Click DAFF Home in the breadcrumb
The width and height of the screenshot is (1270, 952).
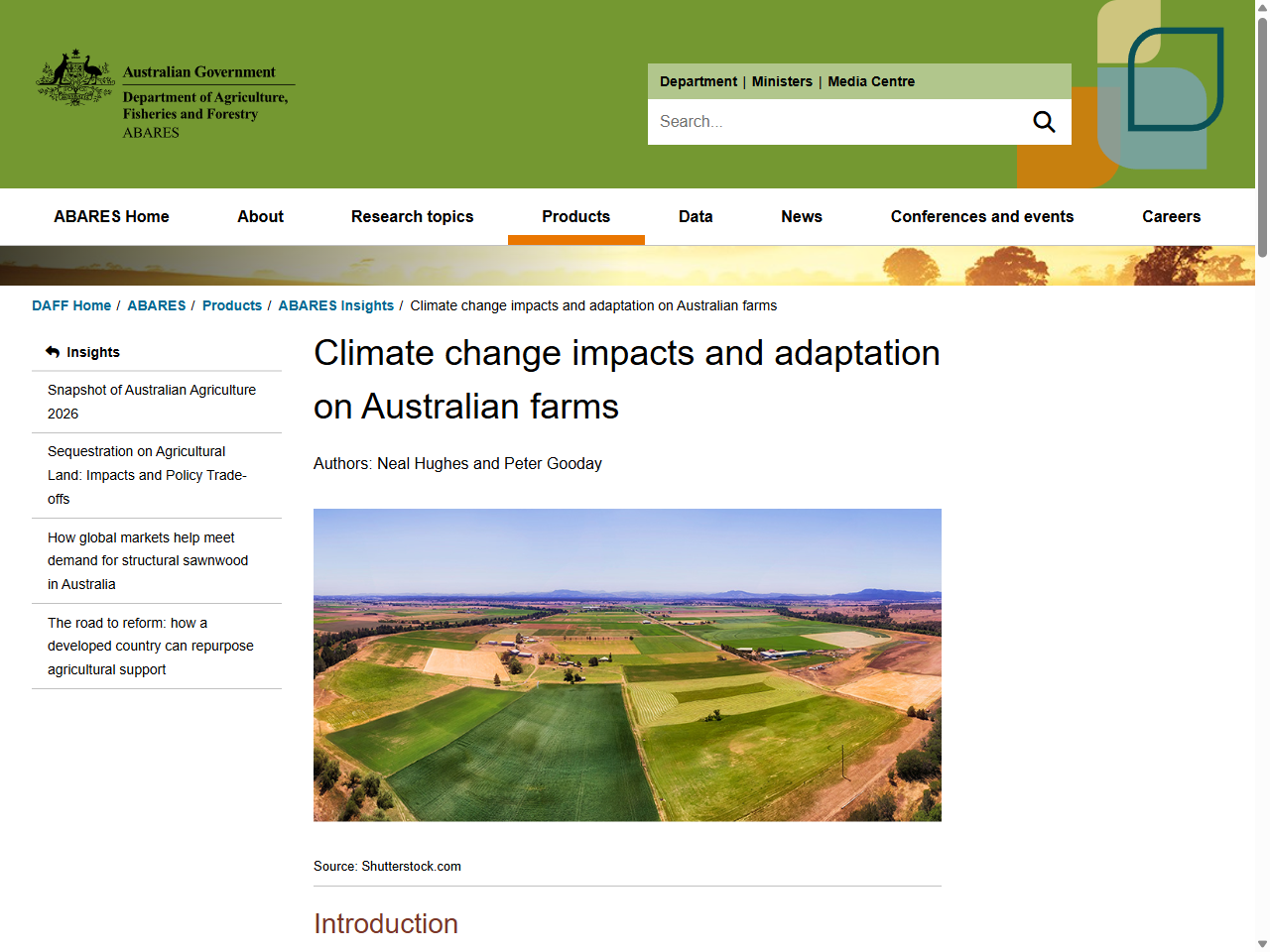click(x=71, y=305)
